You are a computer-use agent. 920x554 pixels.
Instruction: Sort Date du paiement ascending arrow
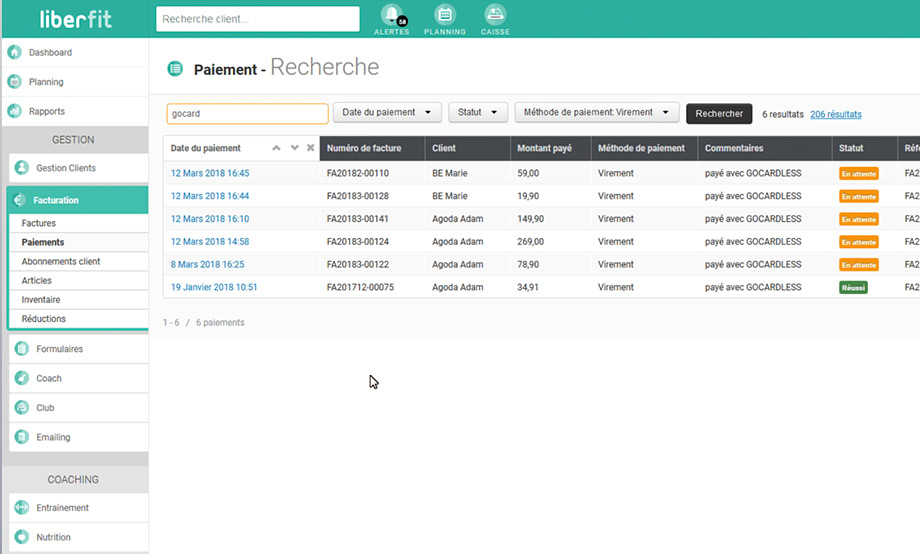(277, 148)
